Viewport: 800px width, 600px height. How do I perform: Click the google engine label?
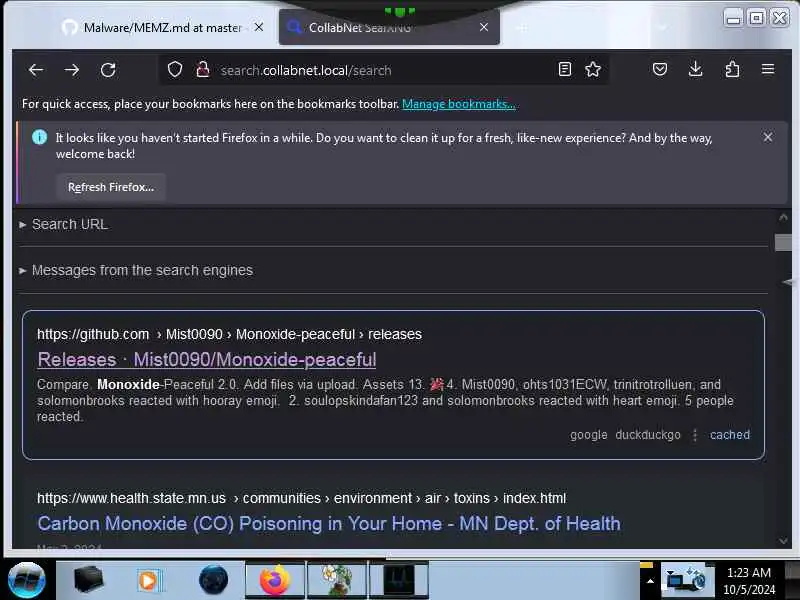click(x=588, y=435)
